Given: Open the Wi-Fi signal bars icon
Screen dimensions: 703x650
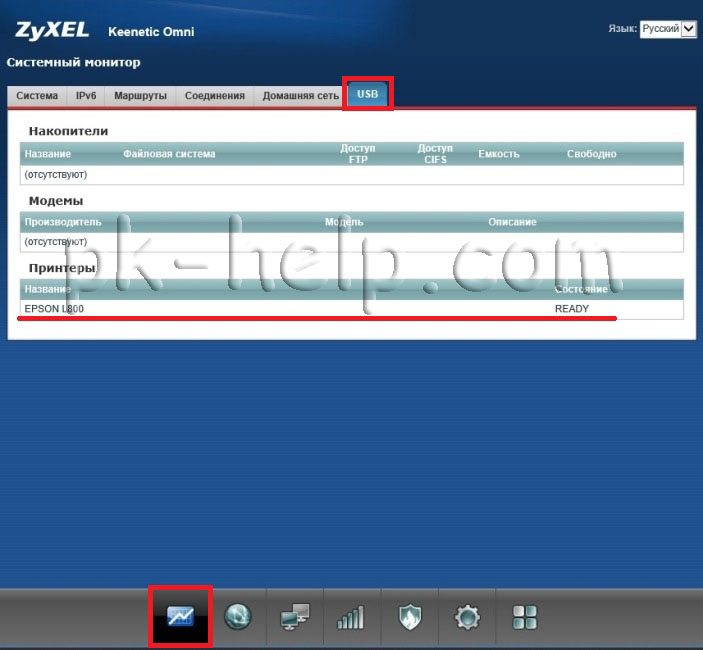Looking at the screenshot, I should click(352, 617).
